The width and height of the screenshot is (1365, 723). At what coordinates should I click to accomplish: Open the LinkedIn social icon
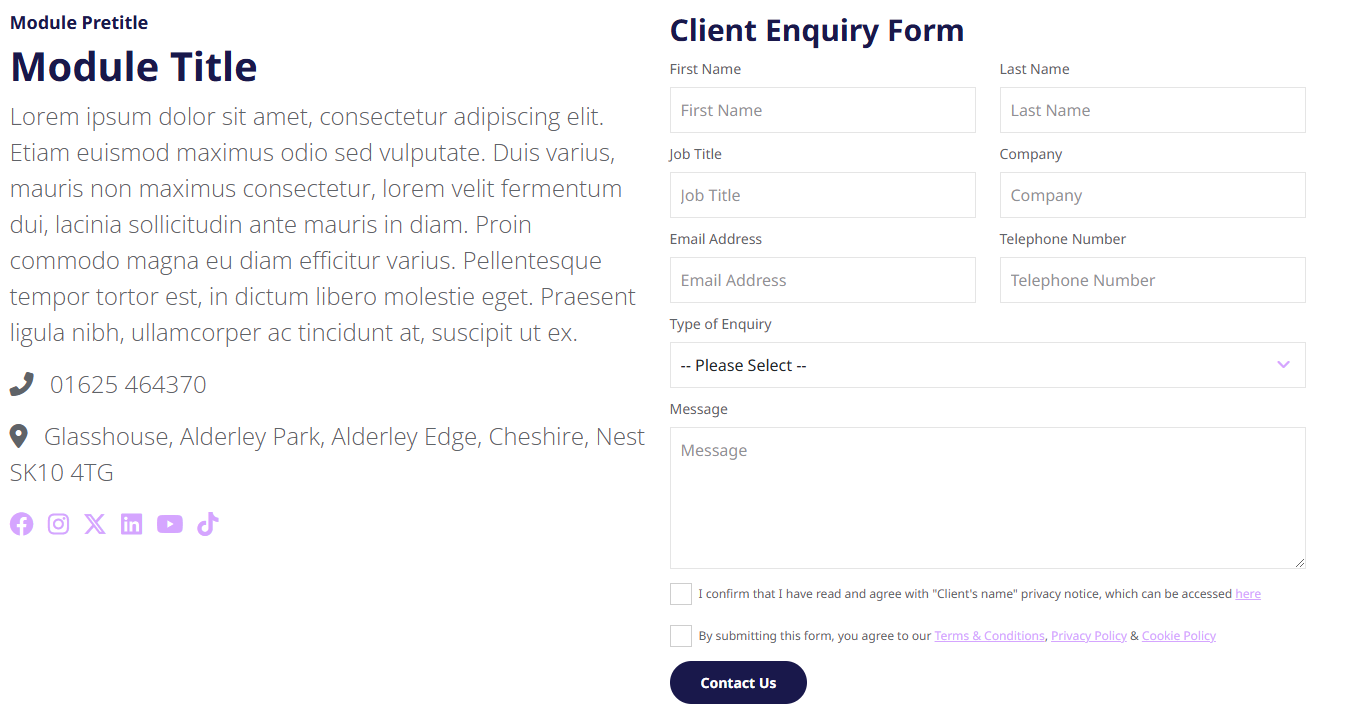[x=131, y=524]
